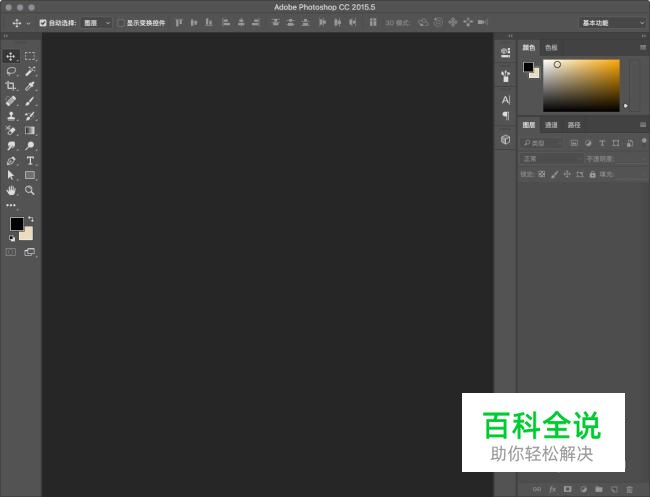Enable the 显示变换控件 checkbox
The width and height of the screenshot is (650, 497).
click(x=121, y=22)
